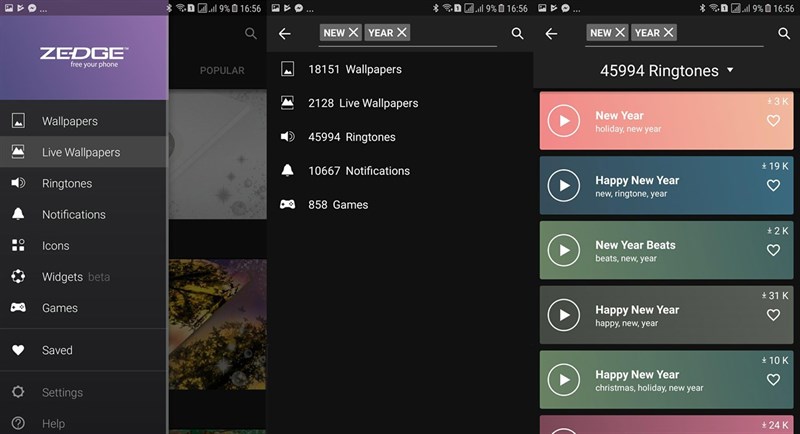The width and height of the screenshot is (800, 434).
Task: Select Live Wallpapers in the side menu
Action: coord(84,152)
